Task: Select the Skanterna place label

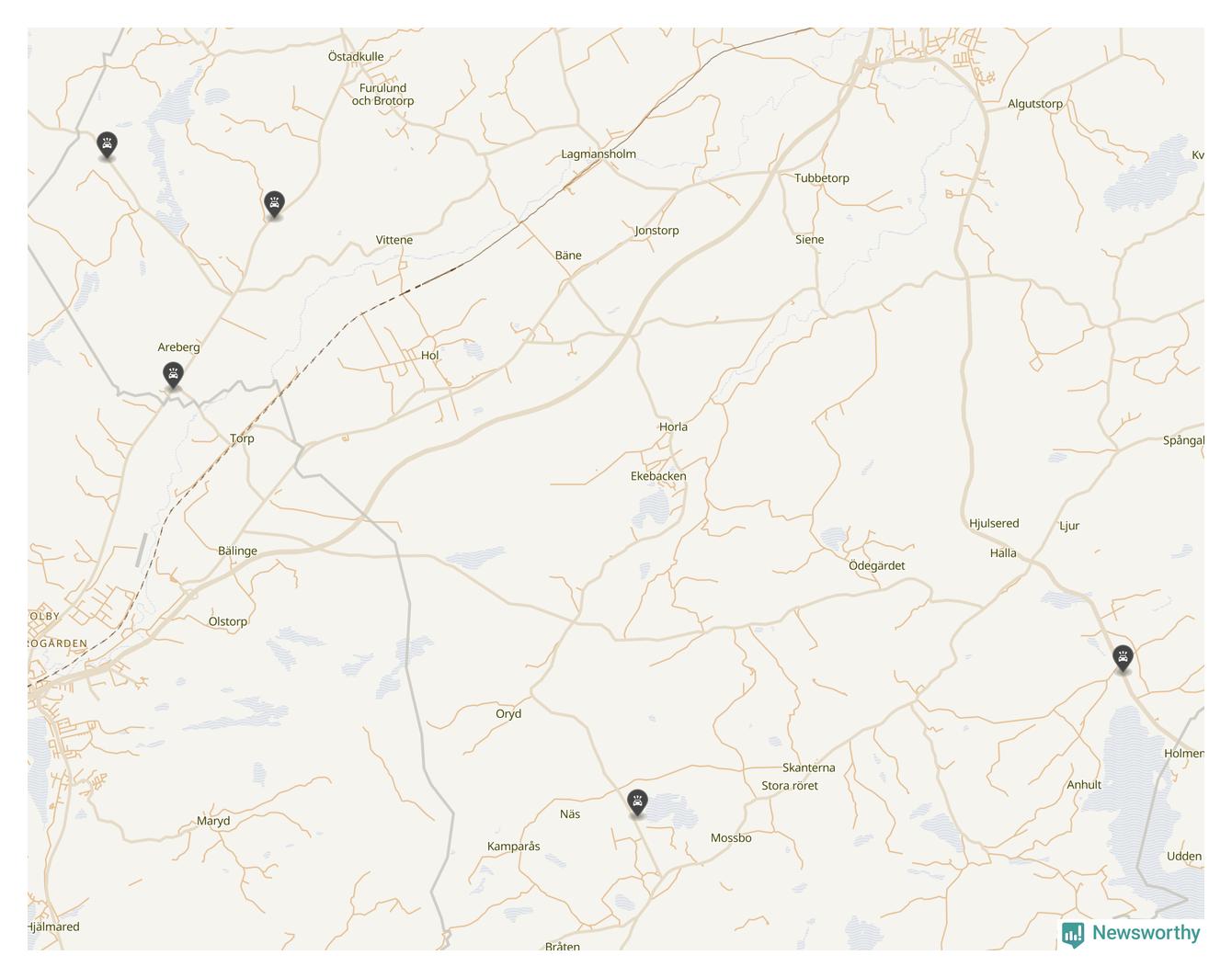Action: point(809,768)
